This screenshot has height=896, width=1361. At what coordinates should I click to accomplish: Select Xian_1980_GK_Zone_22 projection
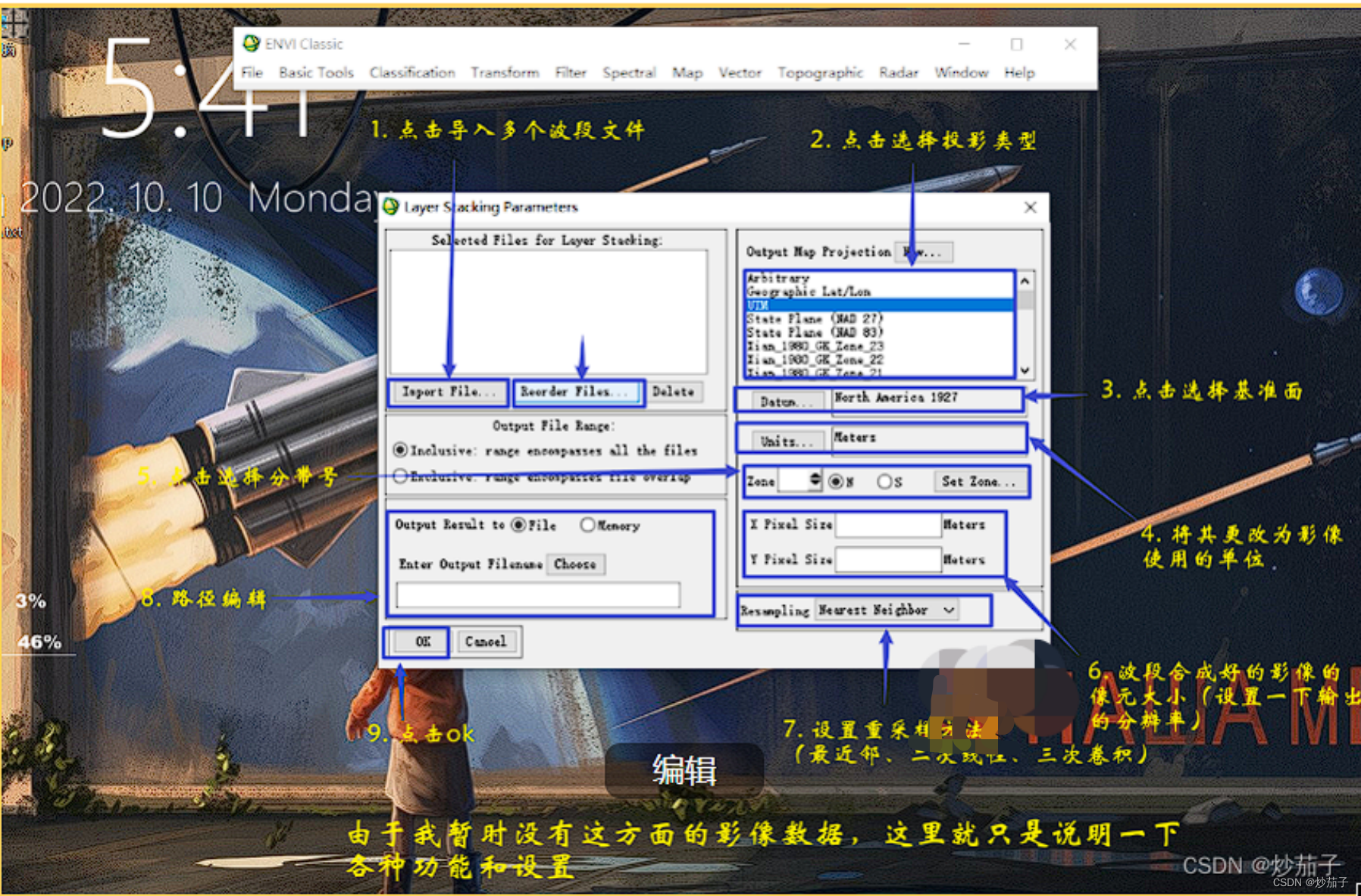(x=879, y=360)
